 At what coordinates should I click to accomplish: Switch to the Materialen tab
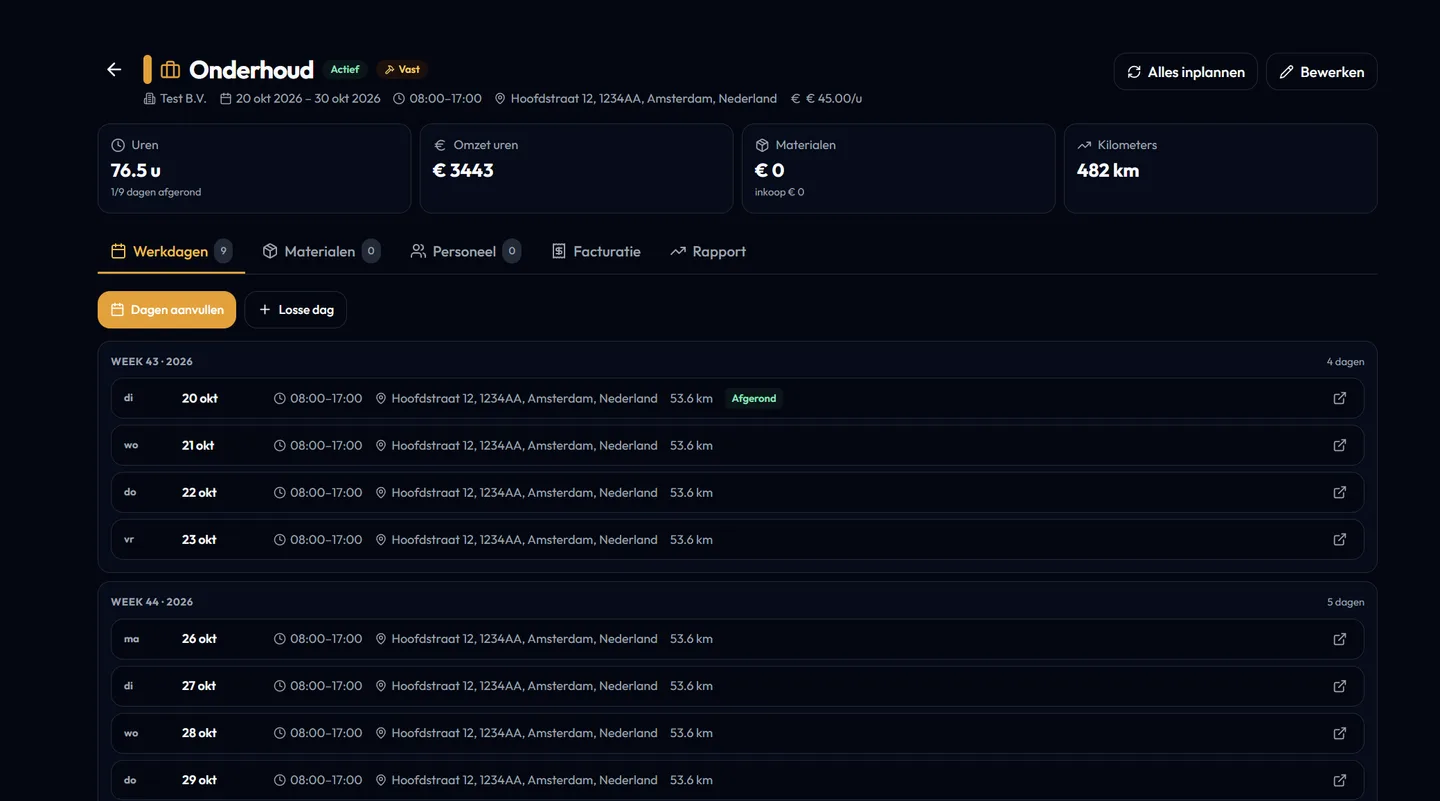321,251
